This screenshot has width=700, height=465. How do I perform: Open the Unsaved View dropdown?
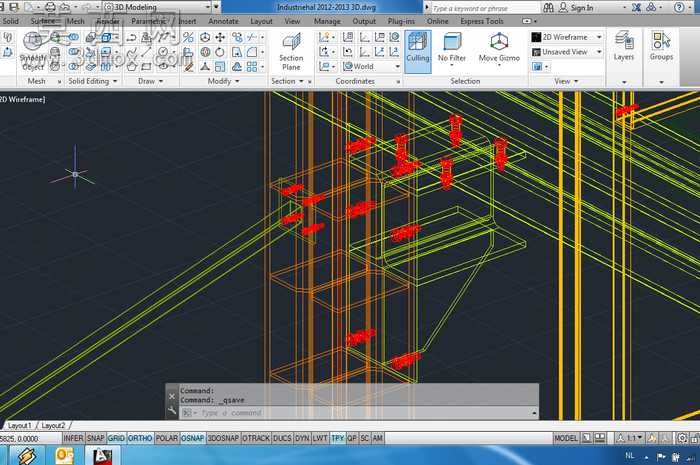pos(567,52)
